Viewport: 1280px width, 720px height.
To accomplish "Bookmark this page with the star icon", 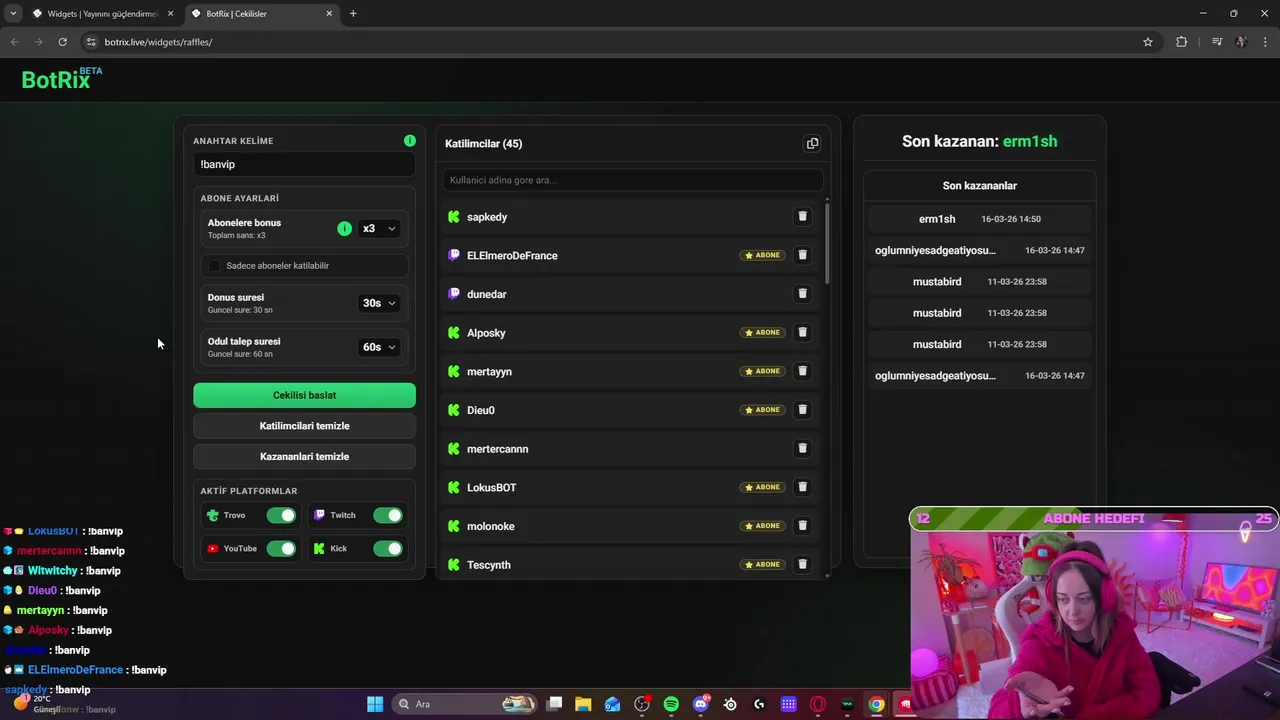I will (x=1148, y=42).
